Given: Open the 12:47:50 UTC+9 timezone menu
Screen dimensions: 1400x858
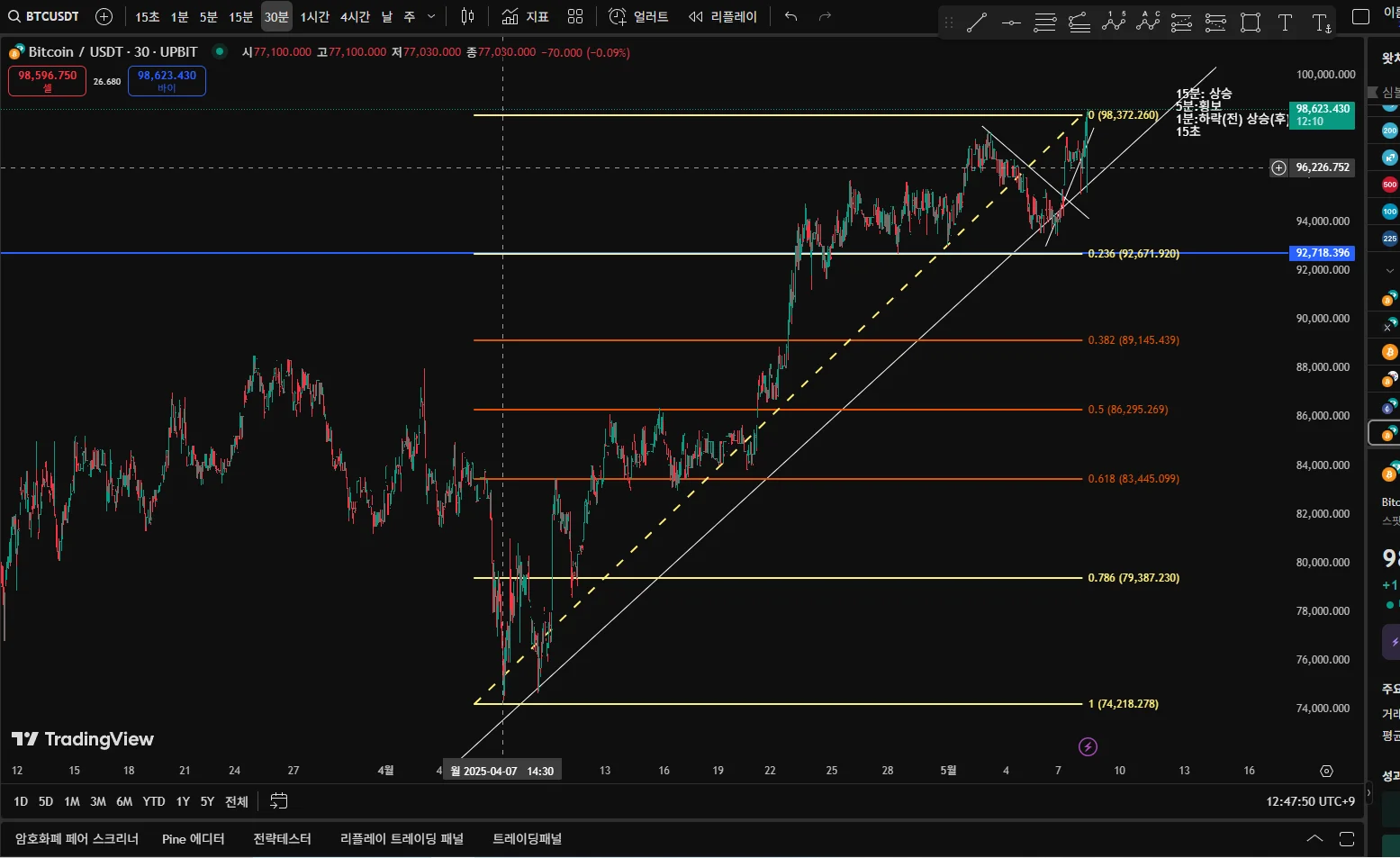Looking at the screenshot, I should click(x=1310, y=801).
